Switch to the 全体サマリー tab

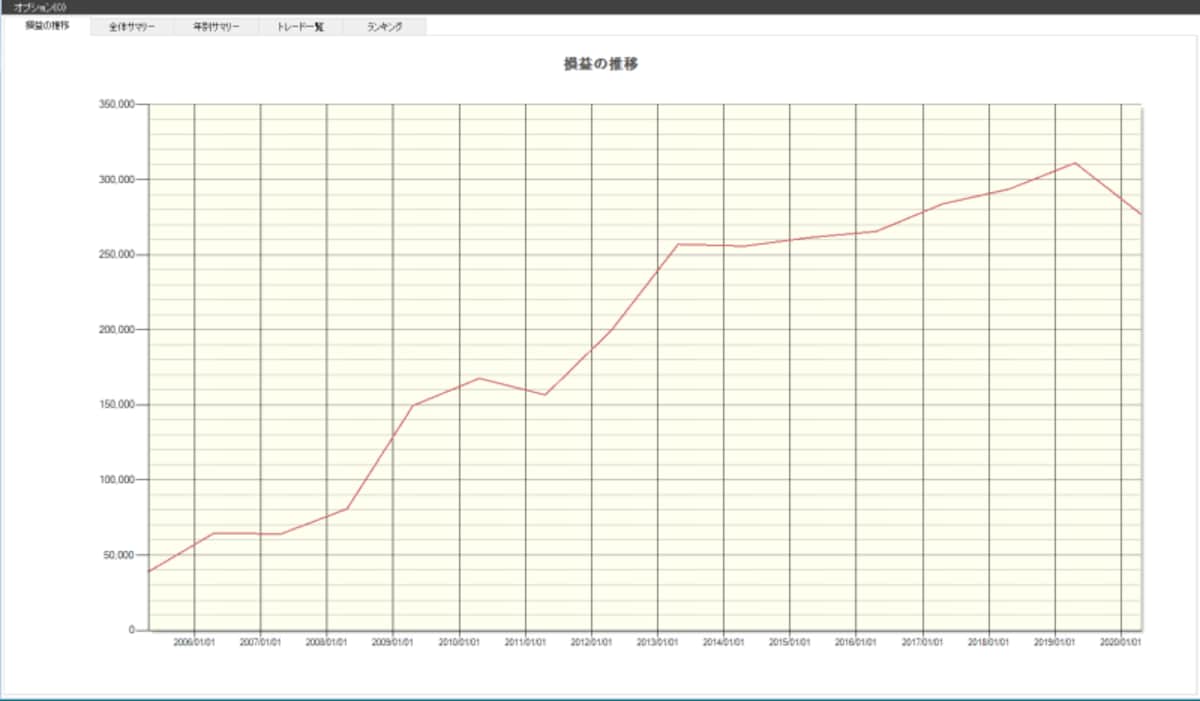coord(132,27)
